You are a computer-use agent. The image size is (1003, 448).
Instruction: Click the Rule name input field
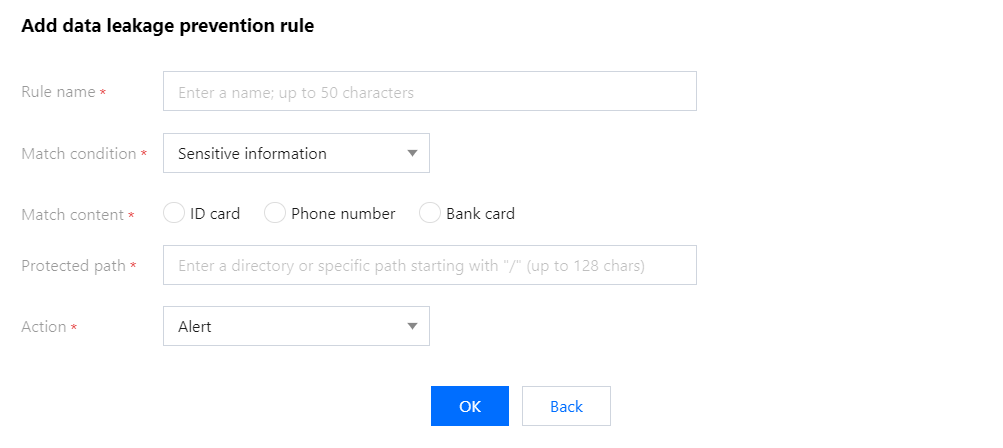pos(429,92)
